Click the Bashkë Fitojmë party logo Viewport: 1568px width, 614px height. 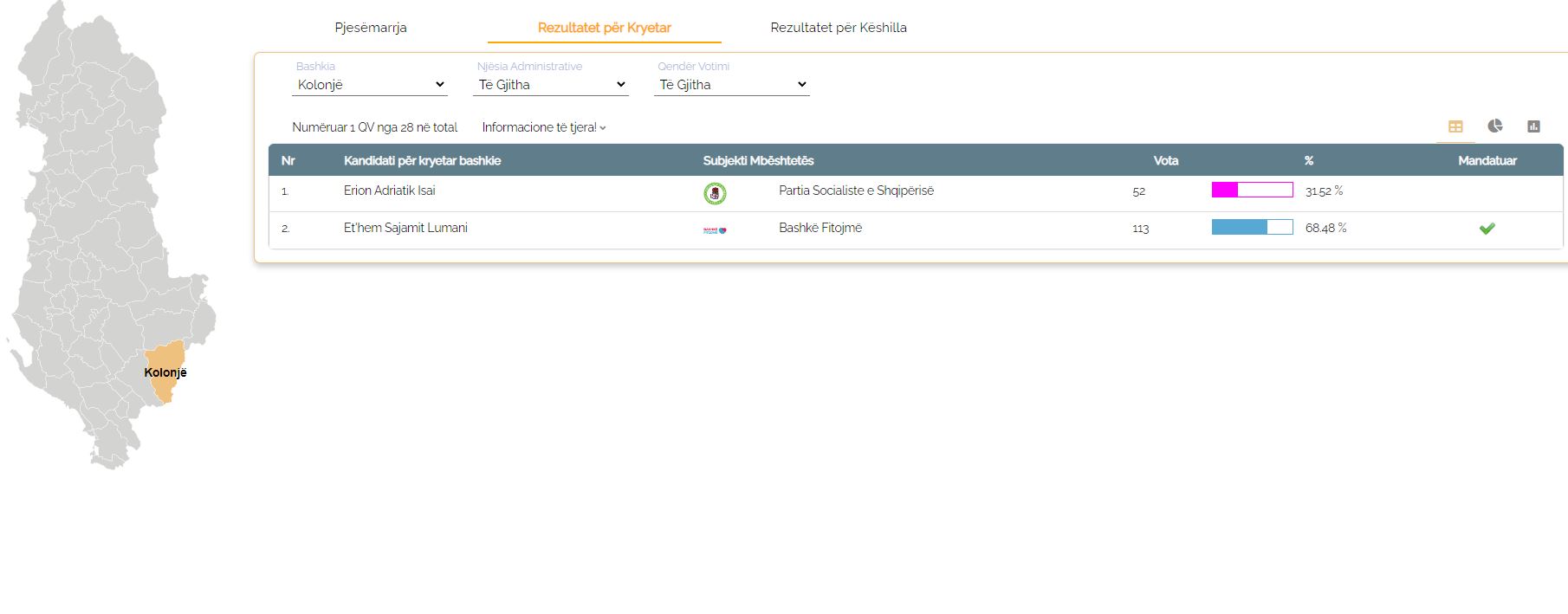715,230
